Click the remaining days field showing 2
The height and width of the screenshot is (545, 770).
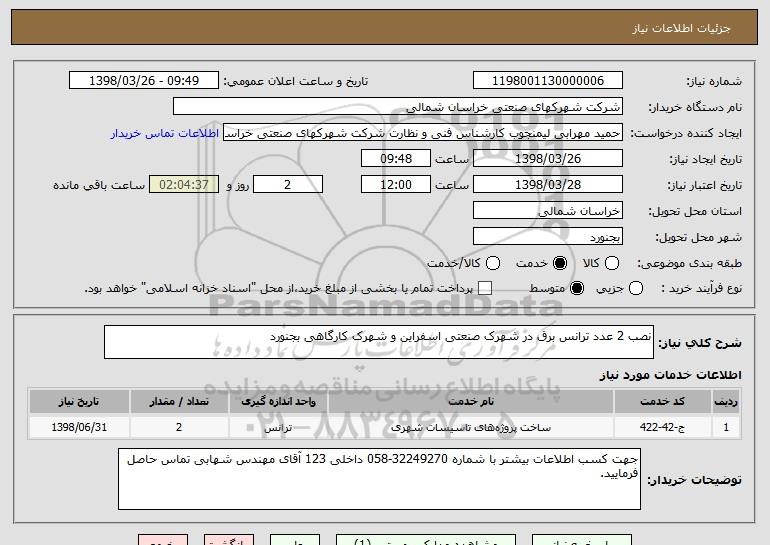[x=288, y=185]
